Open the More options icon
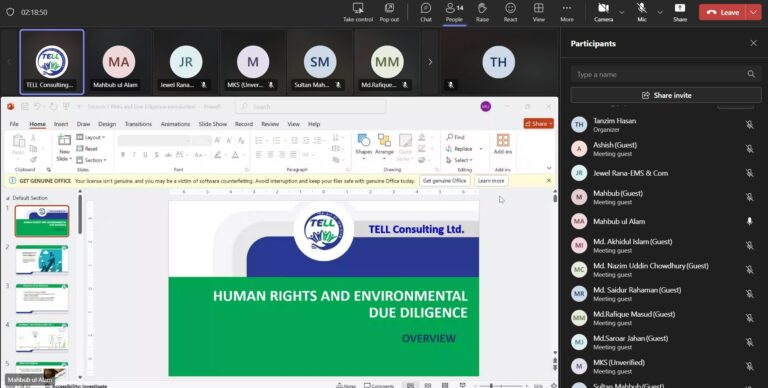This screenshot has height=388, width=768. tap(567, 8)
